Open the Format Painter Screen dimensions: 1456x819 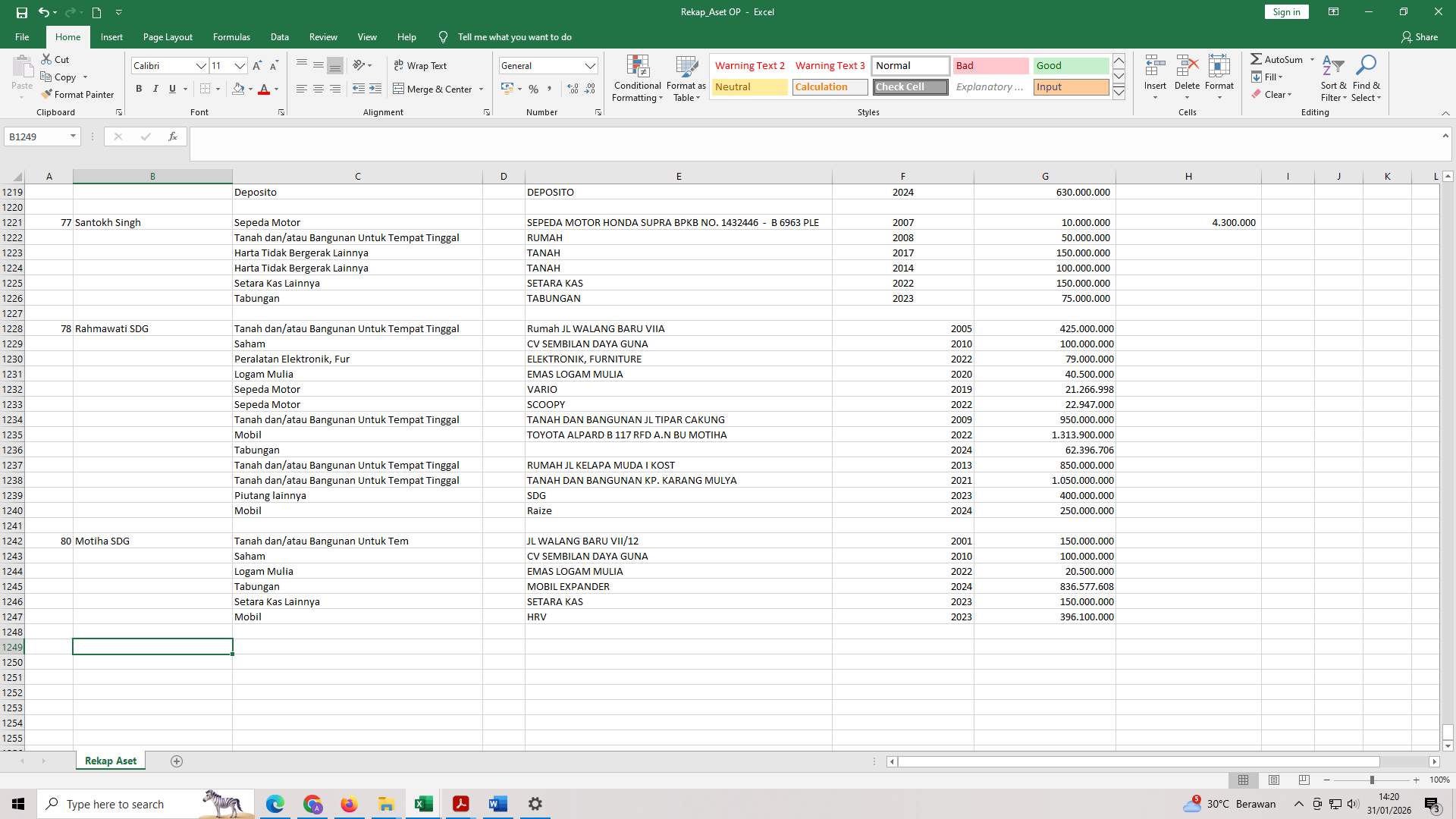tap(78, 94)
